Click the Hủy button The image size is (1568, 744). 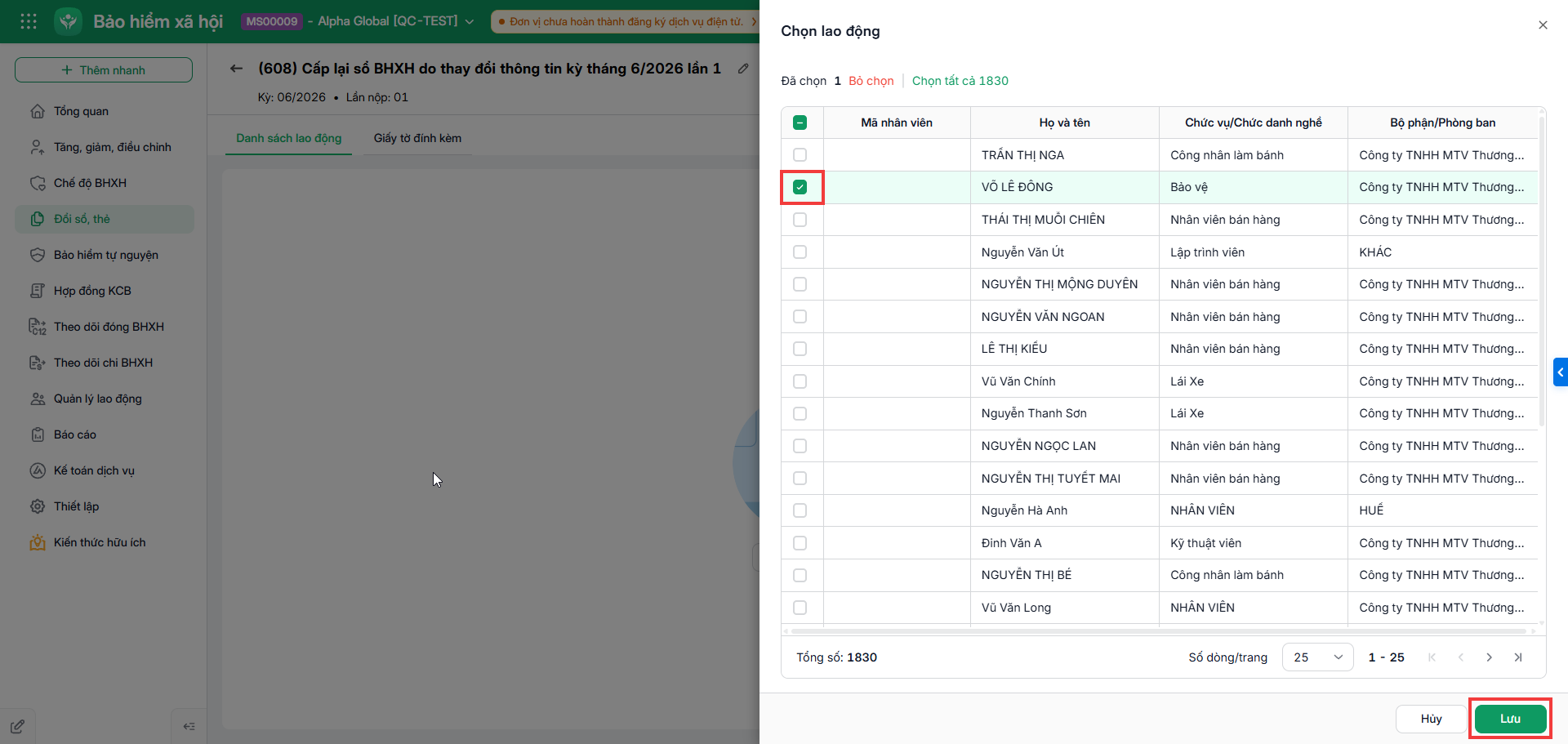pos(1431,719)
